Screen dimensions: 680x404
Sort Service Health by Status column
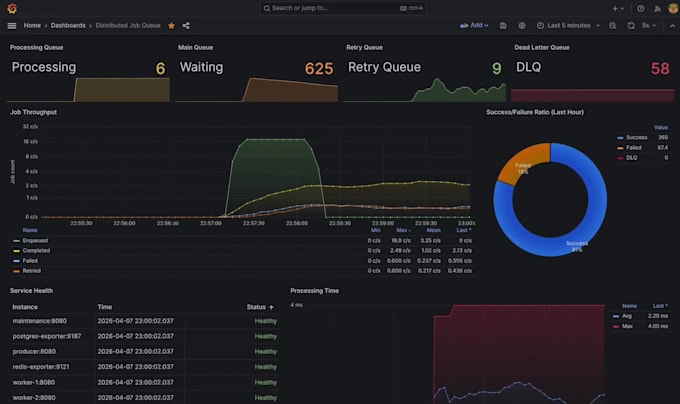pyautogui.click(x=260, y=307)
